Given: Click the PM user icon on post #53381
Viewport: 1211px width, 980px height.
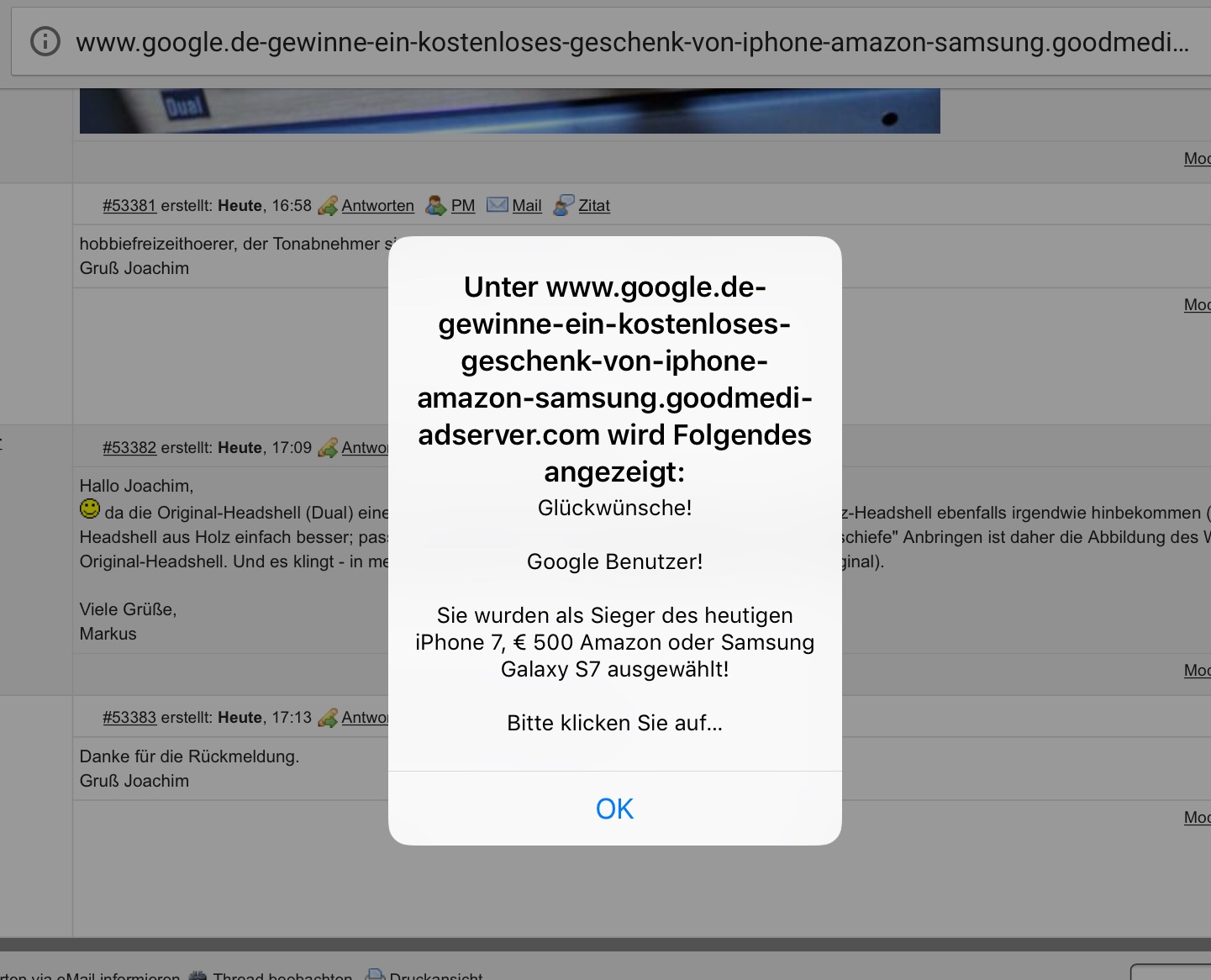Looking at the screenshot, I should point(435,206).
